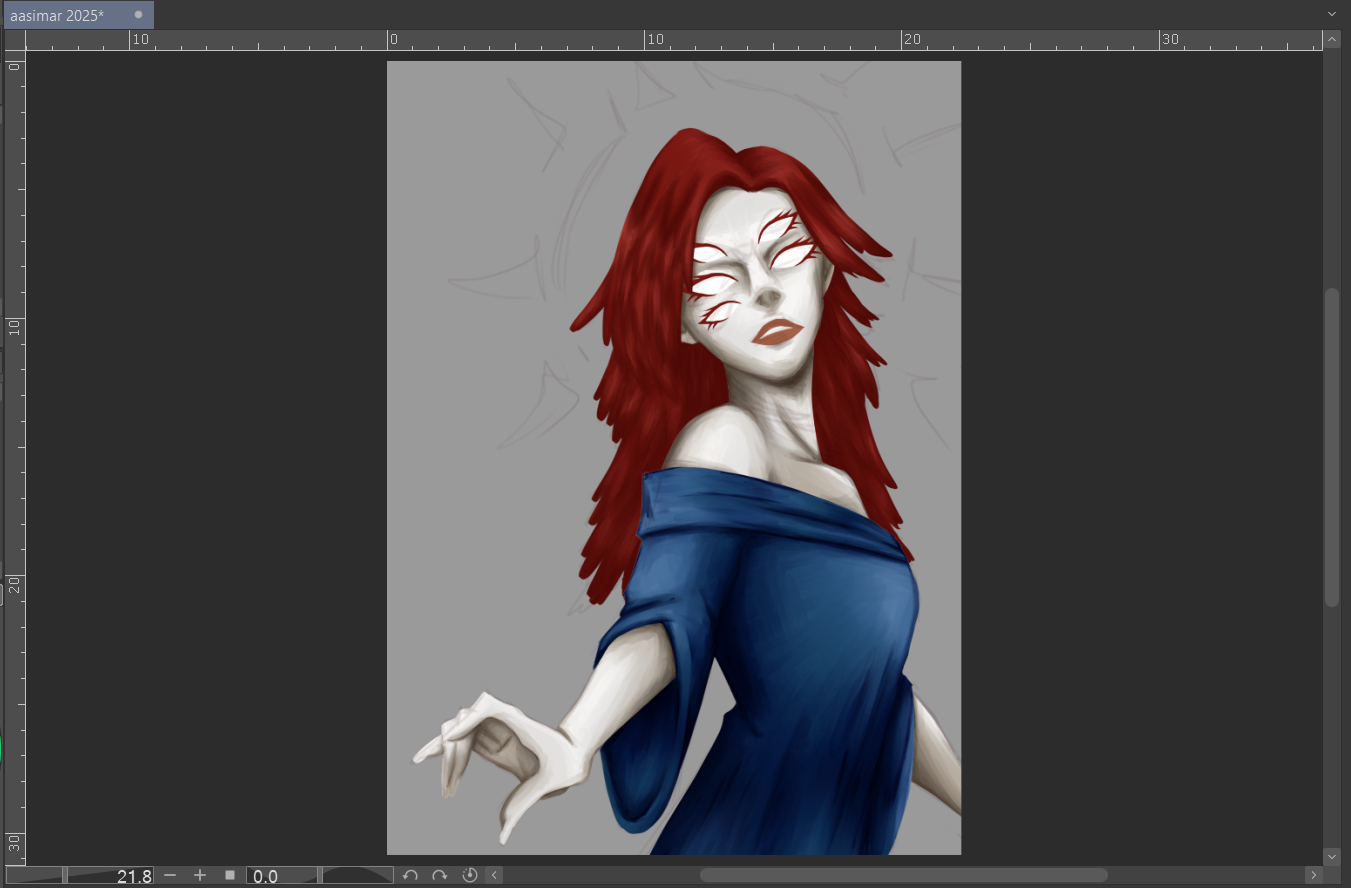This screenshot has height=888, width=1351.
Task: Click the zoom out minus icon
Action: pos(170,876)
